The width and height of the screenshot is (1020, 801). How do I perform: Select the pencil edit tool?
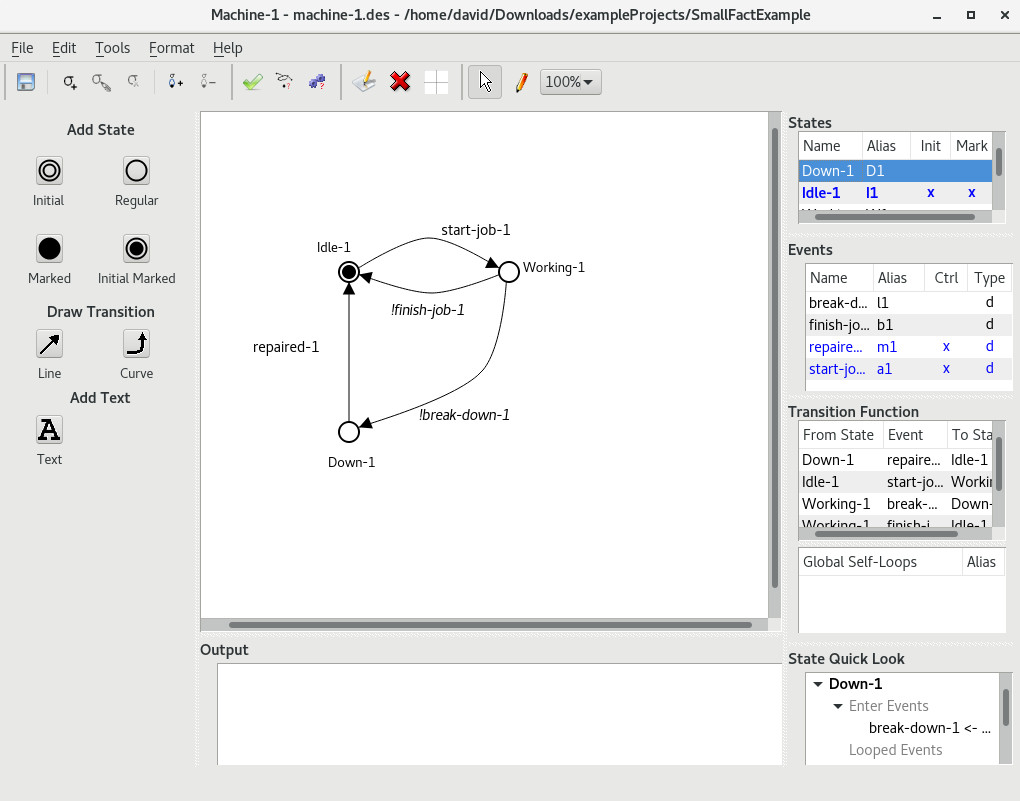pos(521,82)
